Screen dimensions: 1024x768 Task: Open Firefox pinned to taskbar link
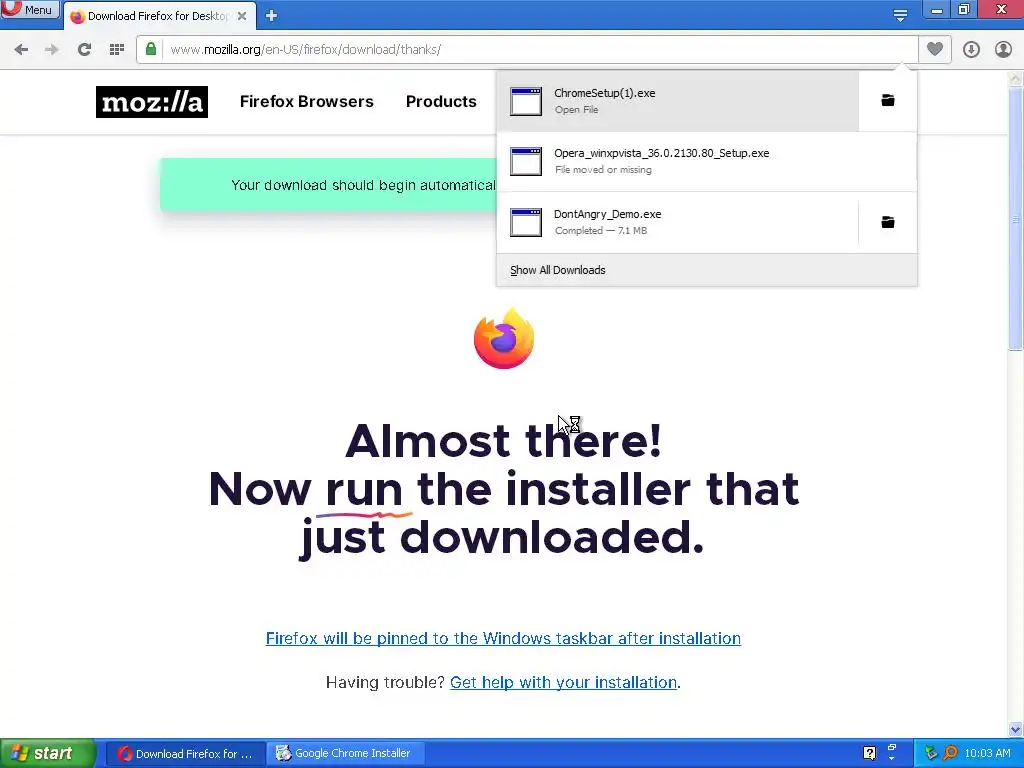tap(503, 638)
